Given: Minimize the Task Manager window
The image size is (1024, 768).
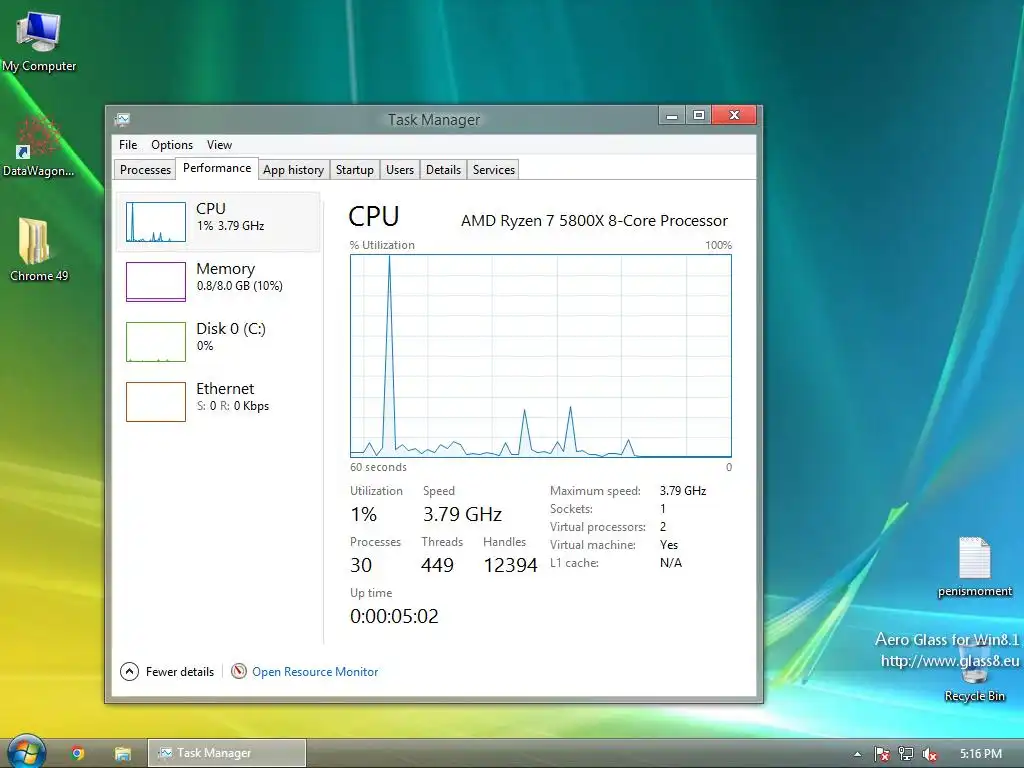Looking at the screenshot, I should (671, 116).
